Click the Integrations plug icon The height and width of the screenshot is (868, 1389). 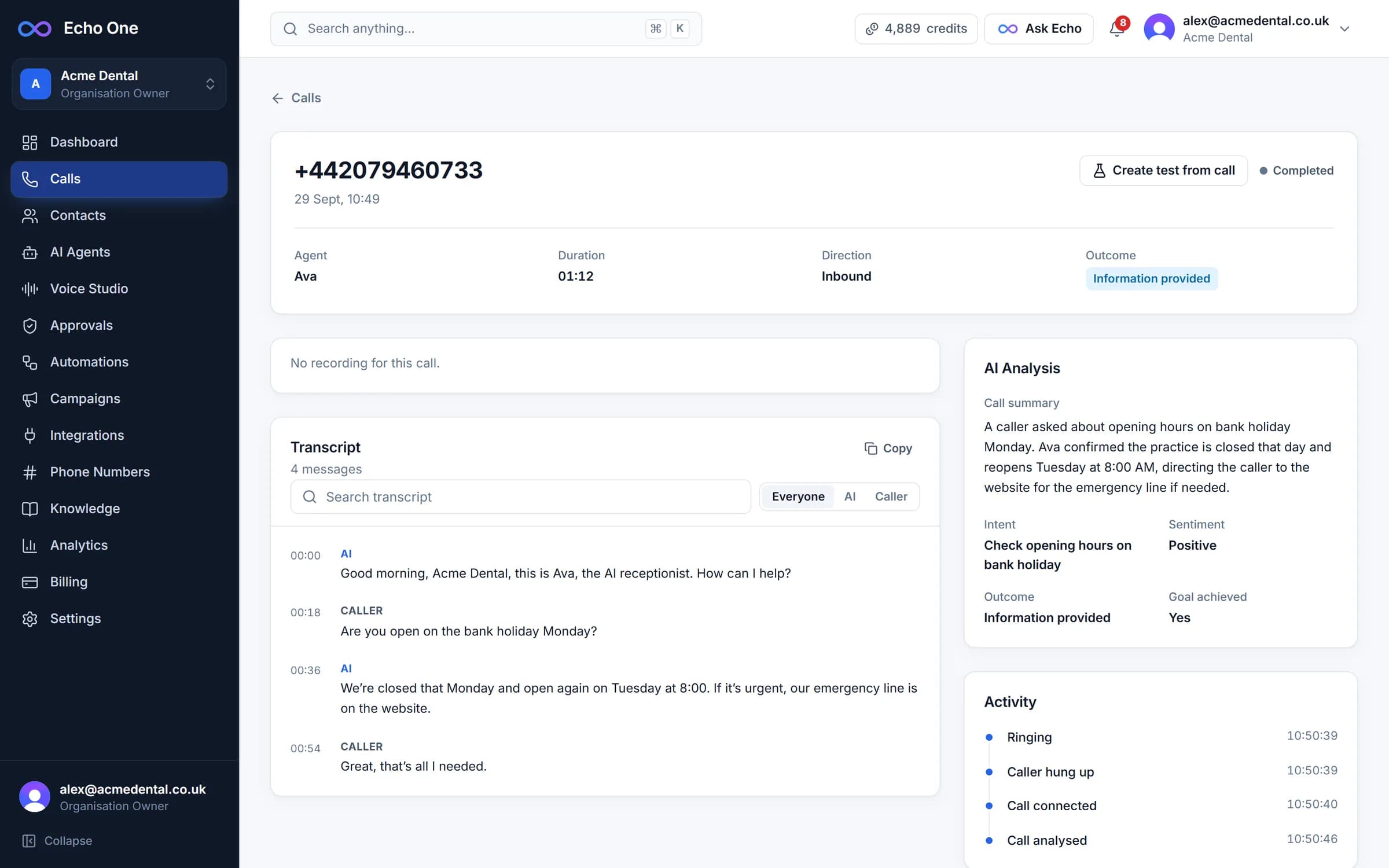(30, 436)
